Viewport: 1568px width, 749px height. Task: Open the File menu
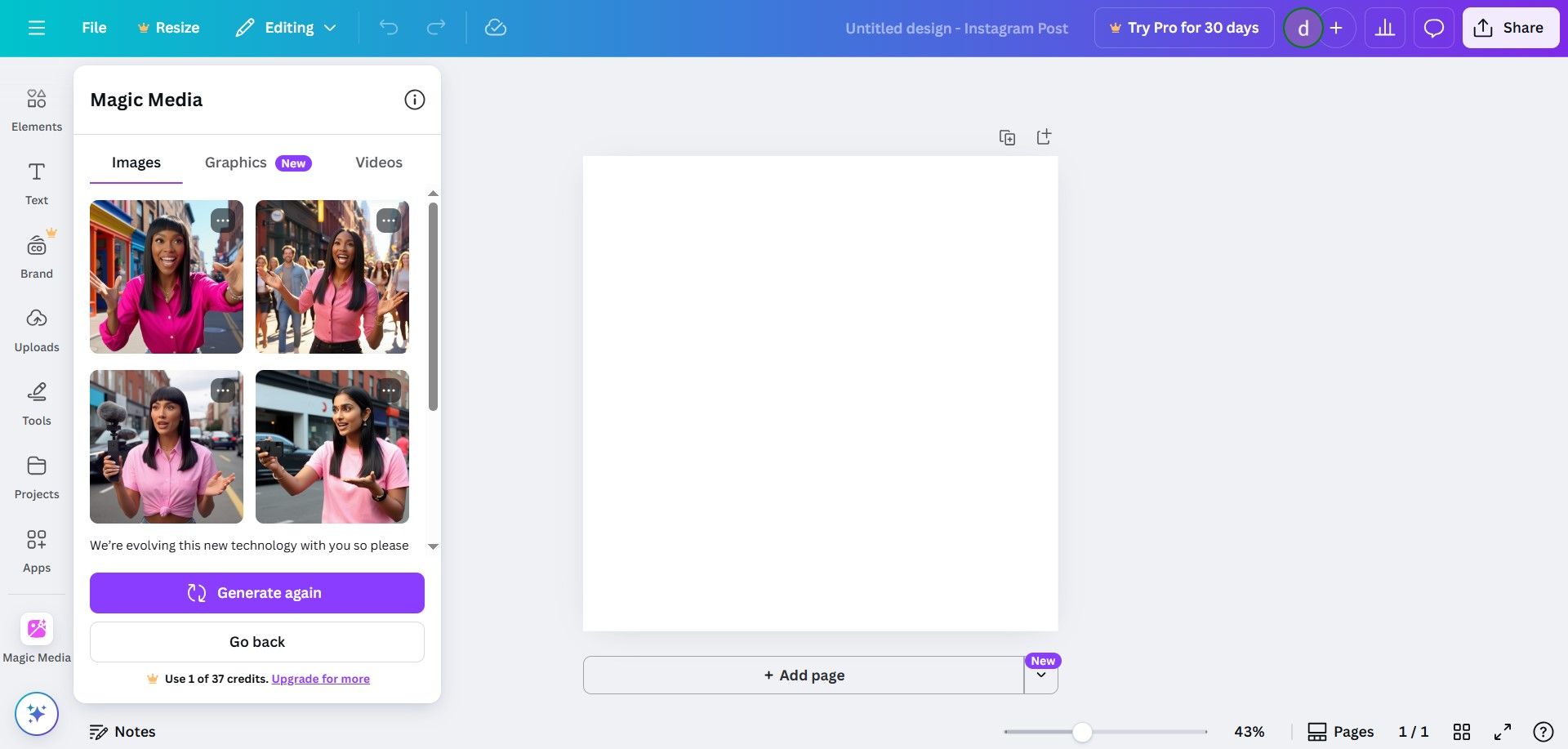click(x=94, y=28)
